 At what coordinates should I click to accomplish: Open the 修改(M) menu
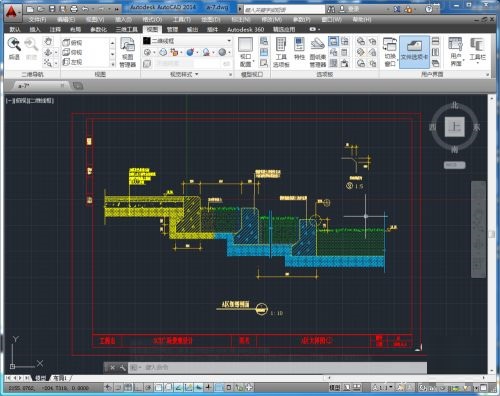tap(271, 20)
